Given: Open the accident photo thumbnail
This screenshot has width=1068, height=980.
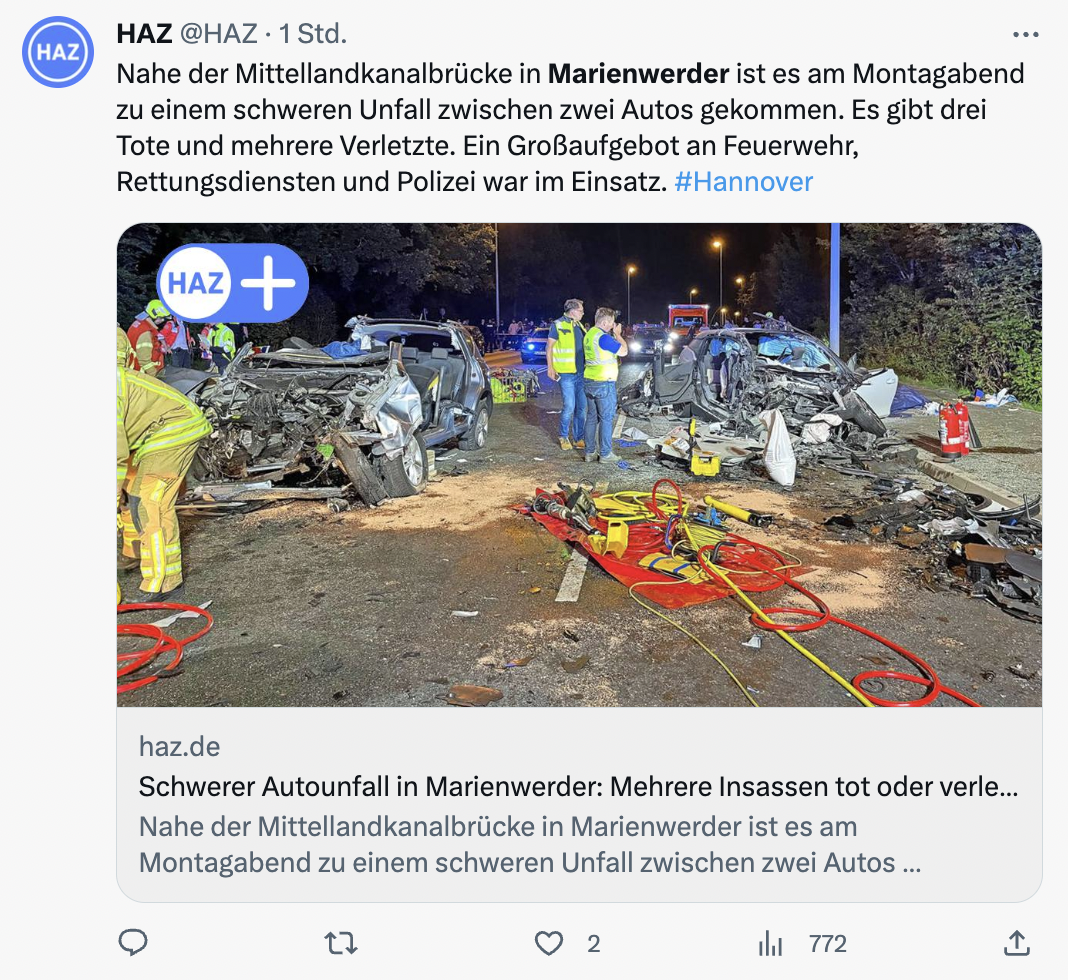Looking at the screenshot, I should [579, 464].
